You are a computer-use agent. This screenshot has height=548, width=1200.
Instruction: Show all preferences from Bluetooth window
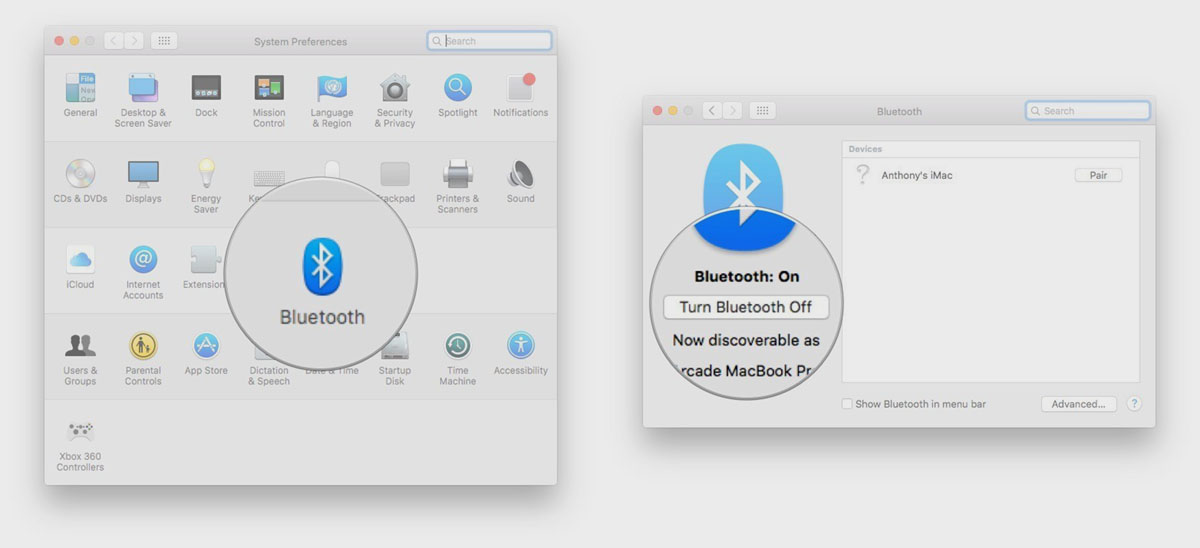click(x=763, y=111)
